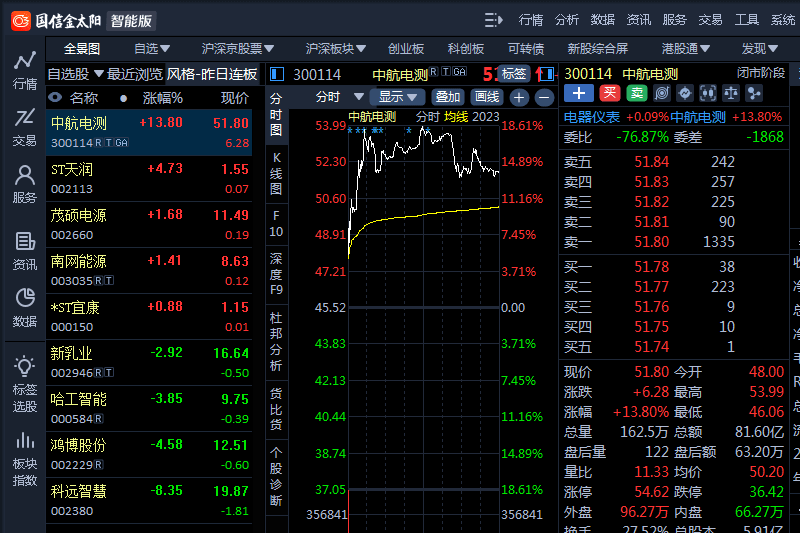This screenshot has width=800, height=533.
Task: Open the 交易 trading sidebar section
Action: point(24,128)
